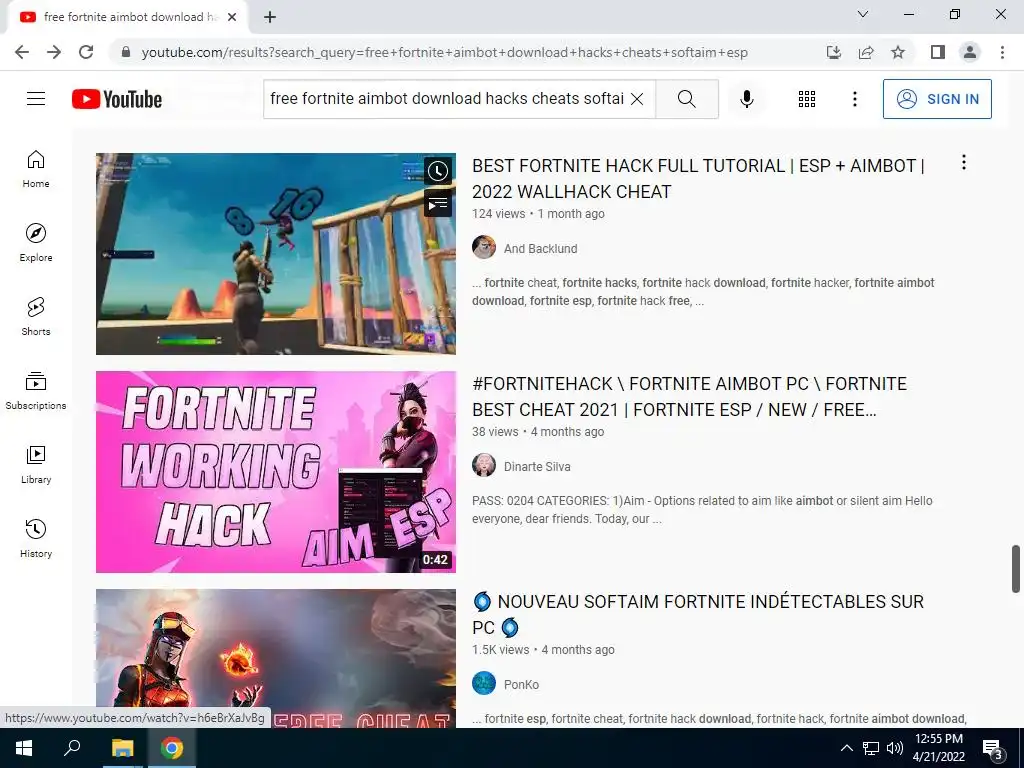
Task: Open a new Chrome tab
Action: [x=270, y=18]
